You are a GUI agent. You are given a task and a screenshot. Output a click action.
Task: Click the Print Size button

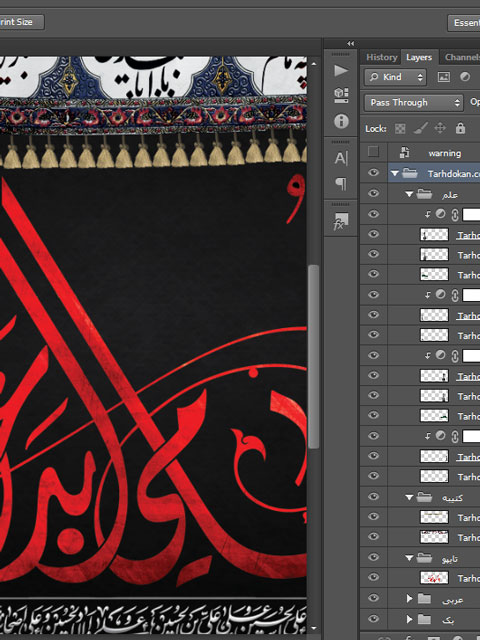coord(21,22)
